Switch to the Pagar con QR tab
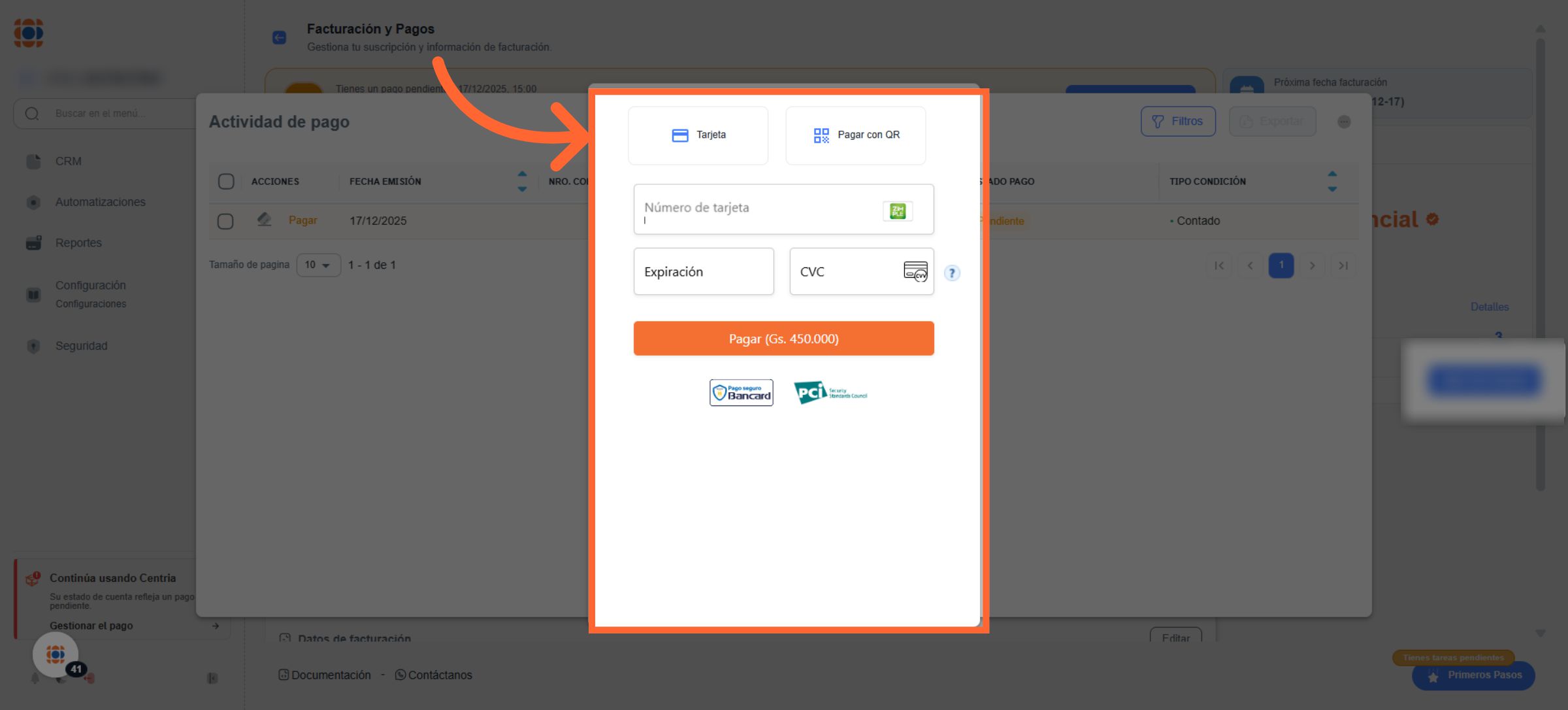This screenshot has width=1568, height=710. pos(855,135)
